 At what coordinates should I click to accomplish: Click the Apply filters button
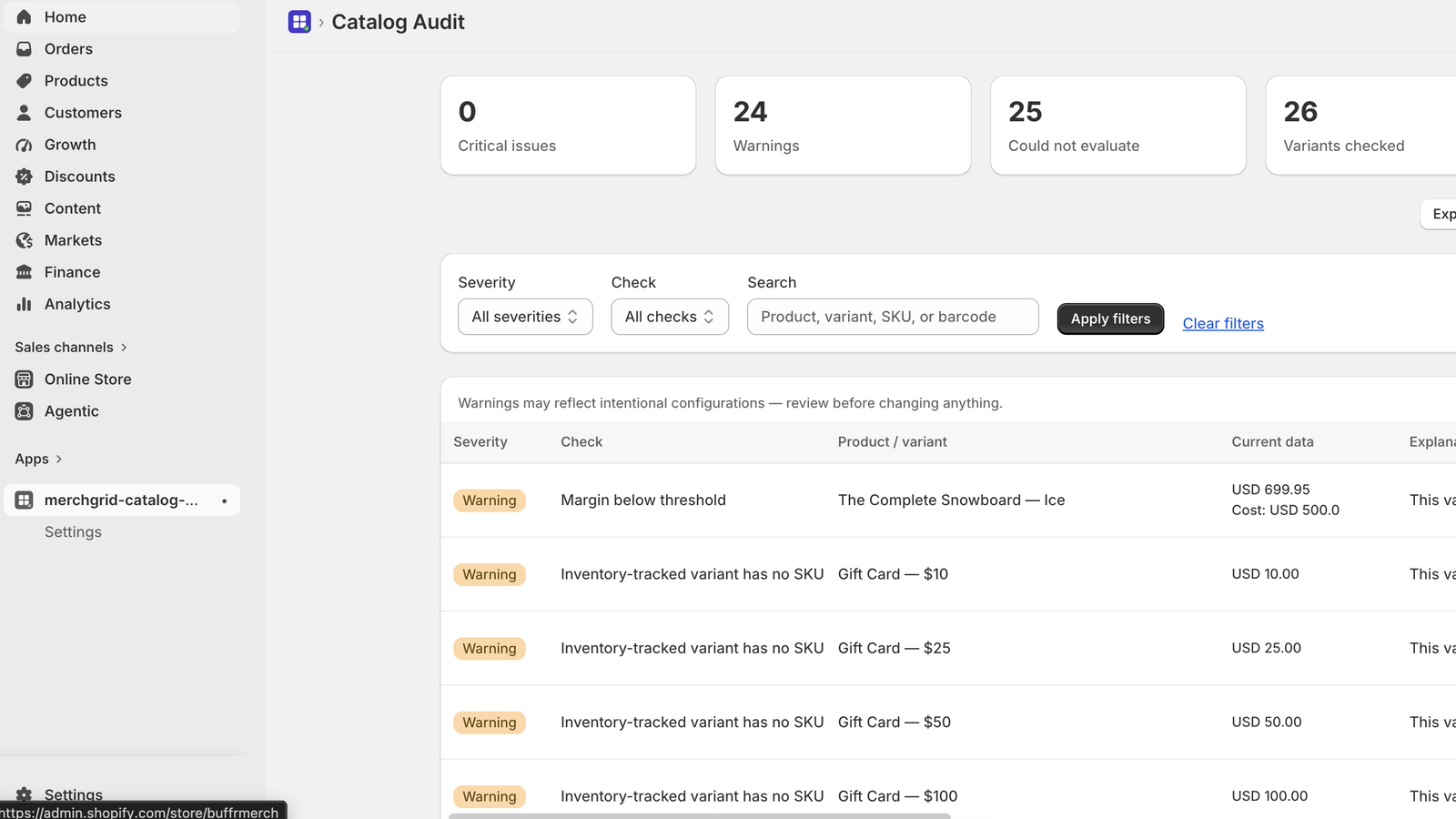pyautogui.click(x=1110, y=318)
